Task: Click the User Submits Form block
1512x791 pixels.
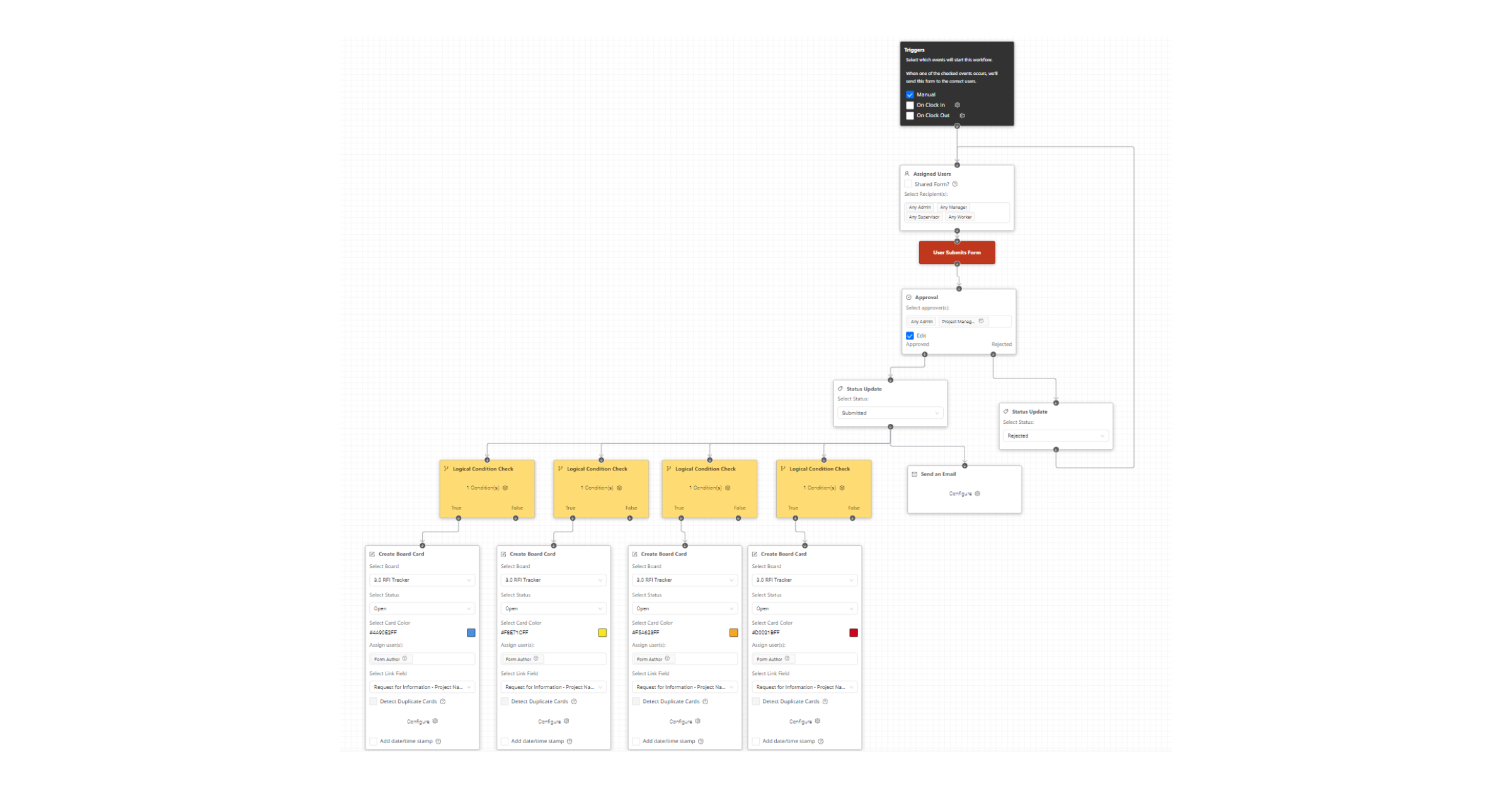Action: (x=957, y=253)
